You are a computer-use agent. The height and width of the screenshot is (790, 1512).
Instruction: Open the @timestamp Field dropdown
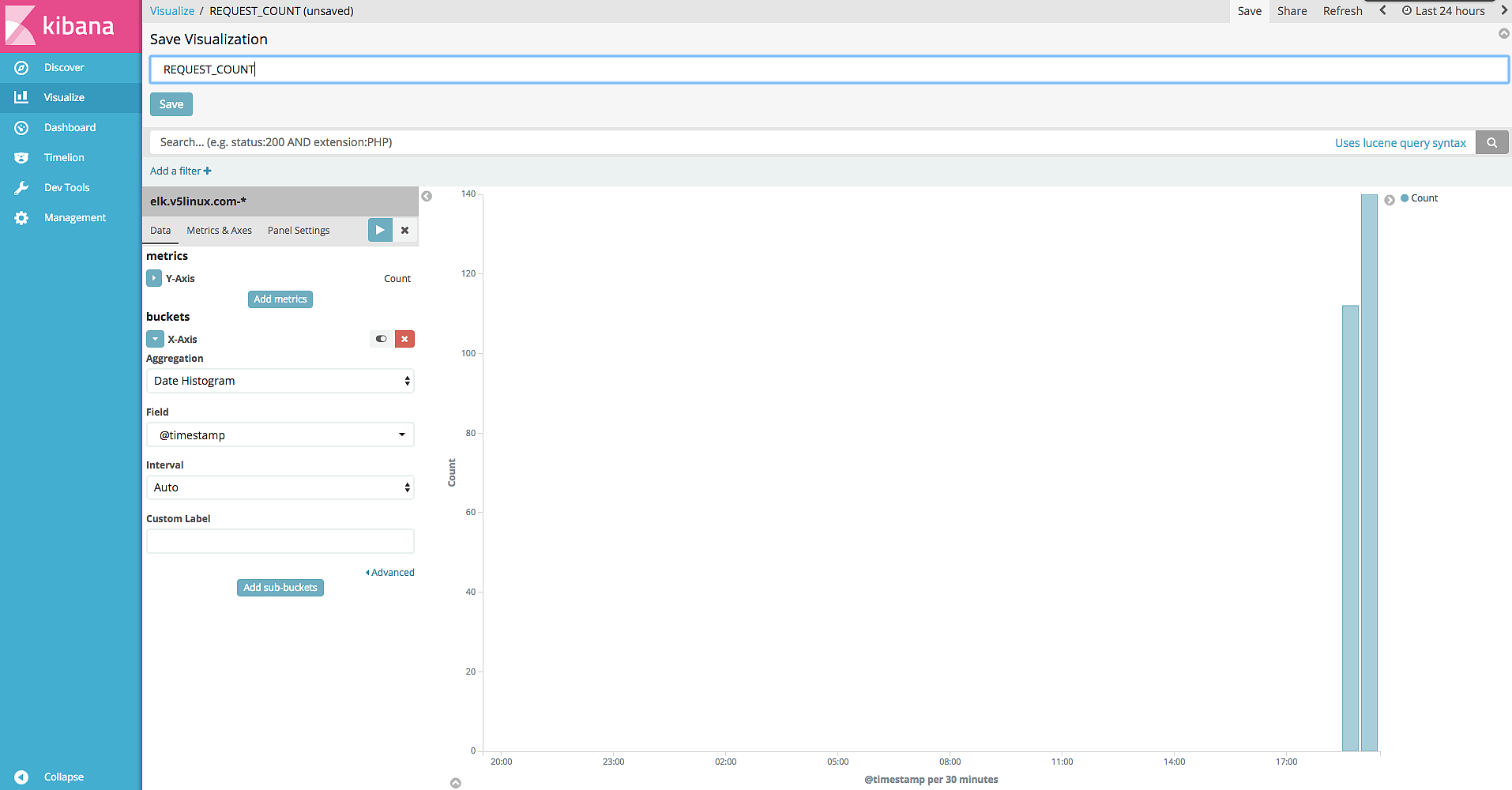click(x=280, y=434)
